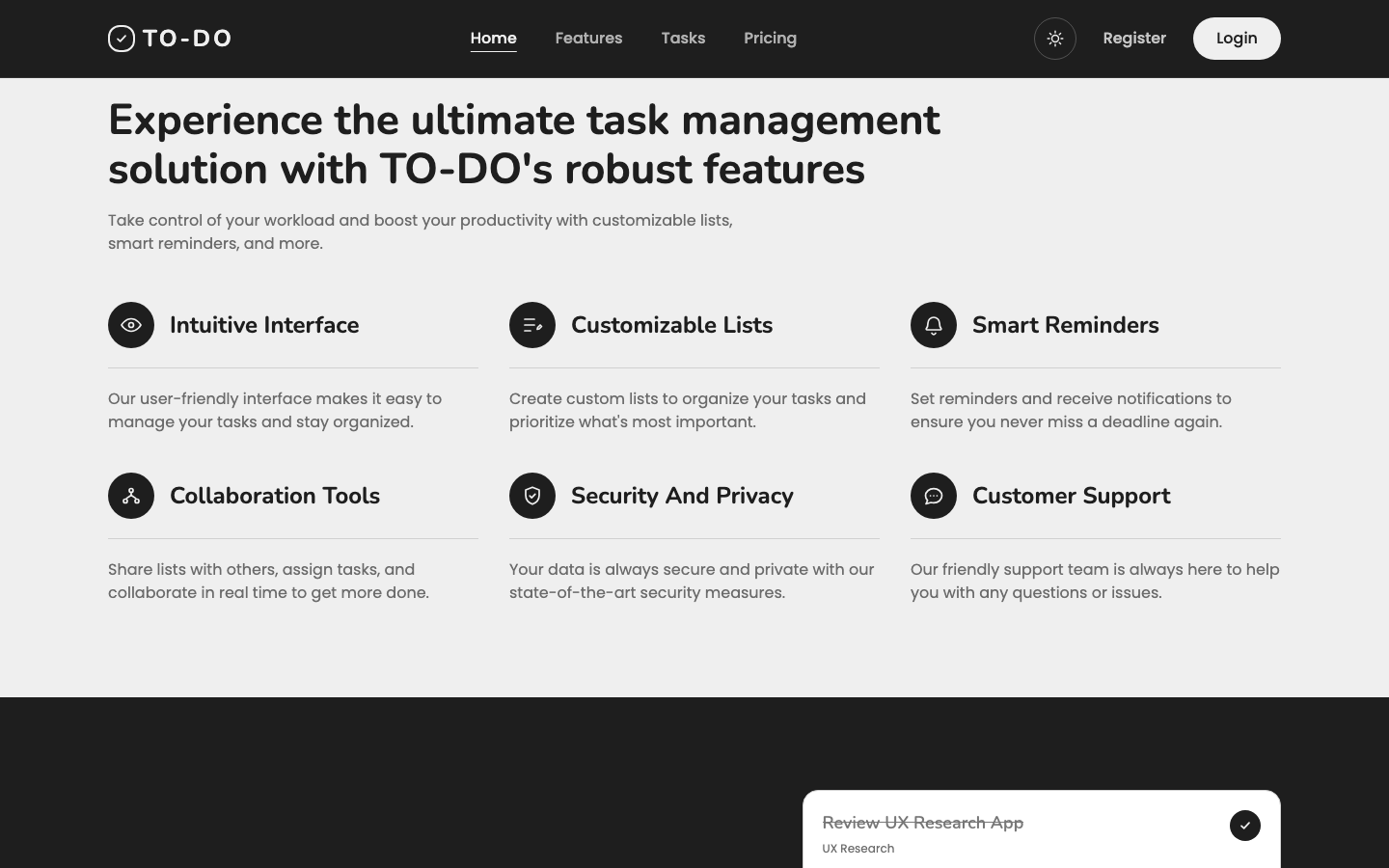Viewport: 1389px width, 868px height.
Task: Click the UX Research category label
Action: click(858, 849)
